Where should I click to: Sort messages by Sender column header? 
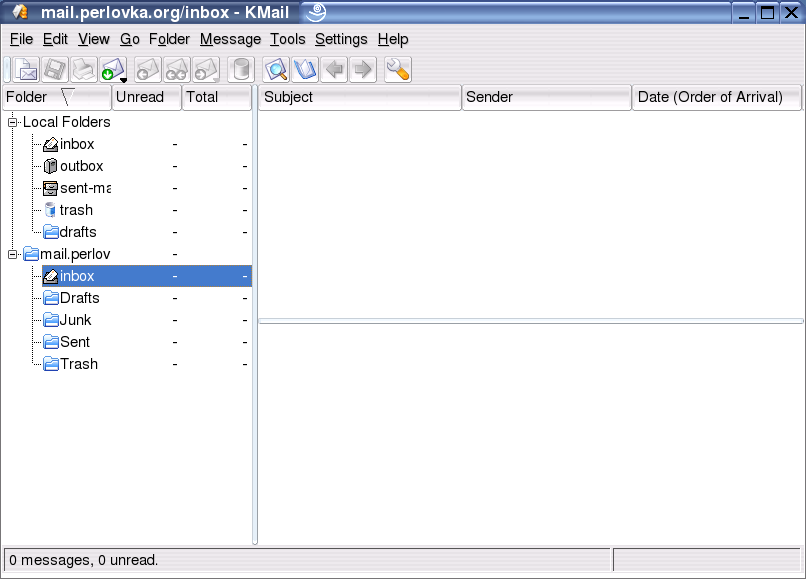pyautogui.click(x=546, y=97)
